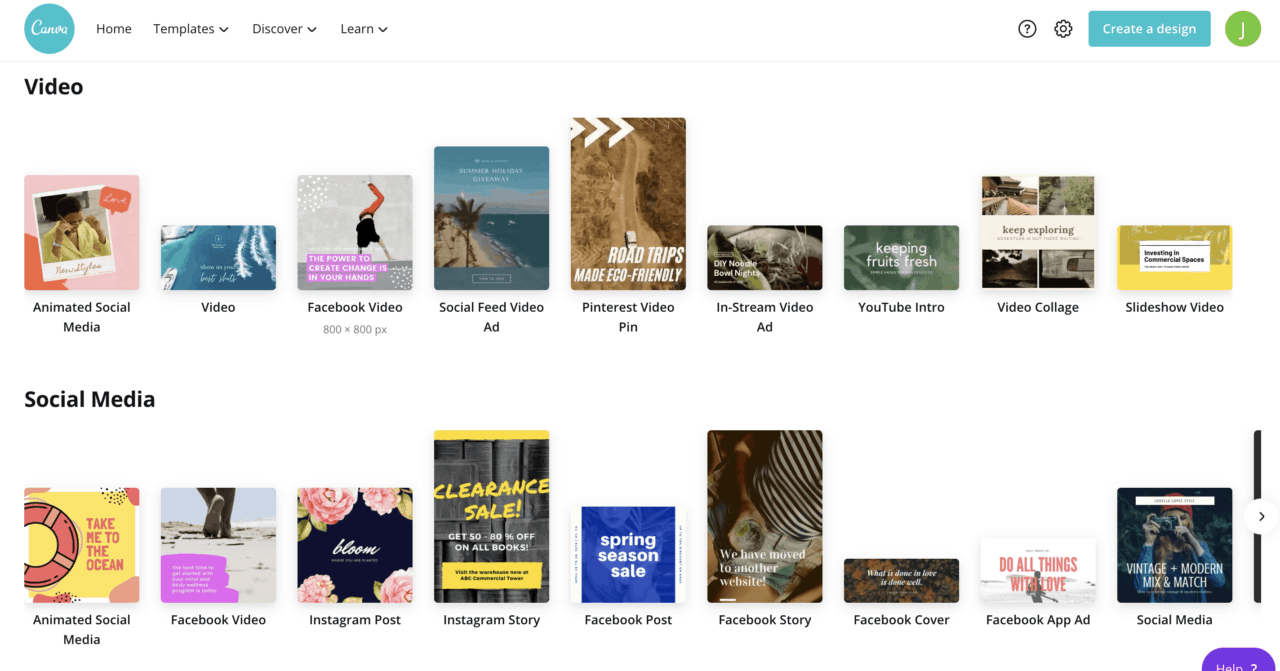
Task: Expand the Templates dropdown
Action: [x=190, y=28]
